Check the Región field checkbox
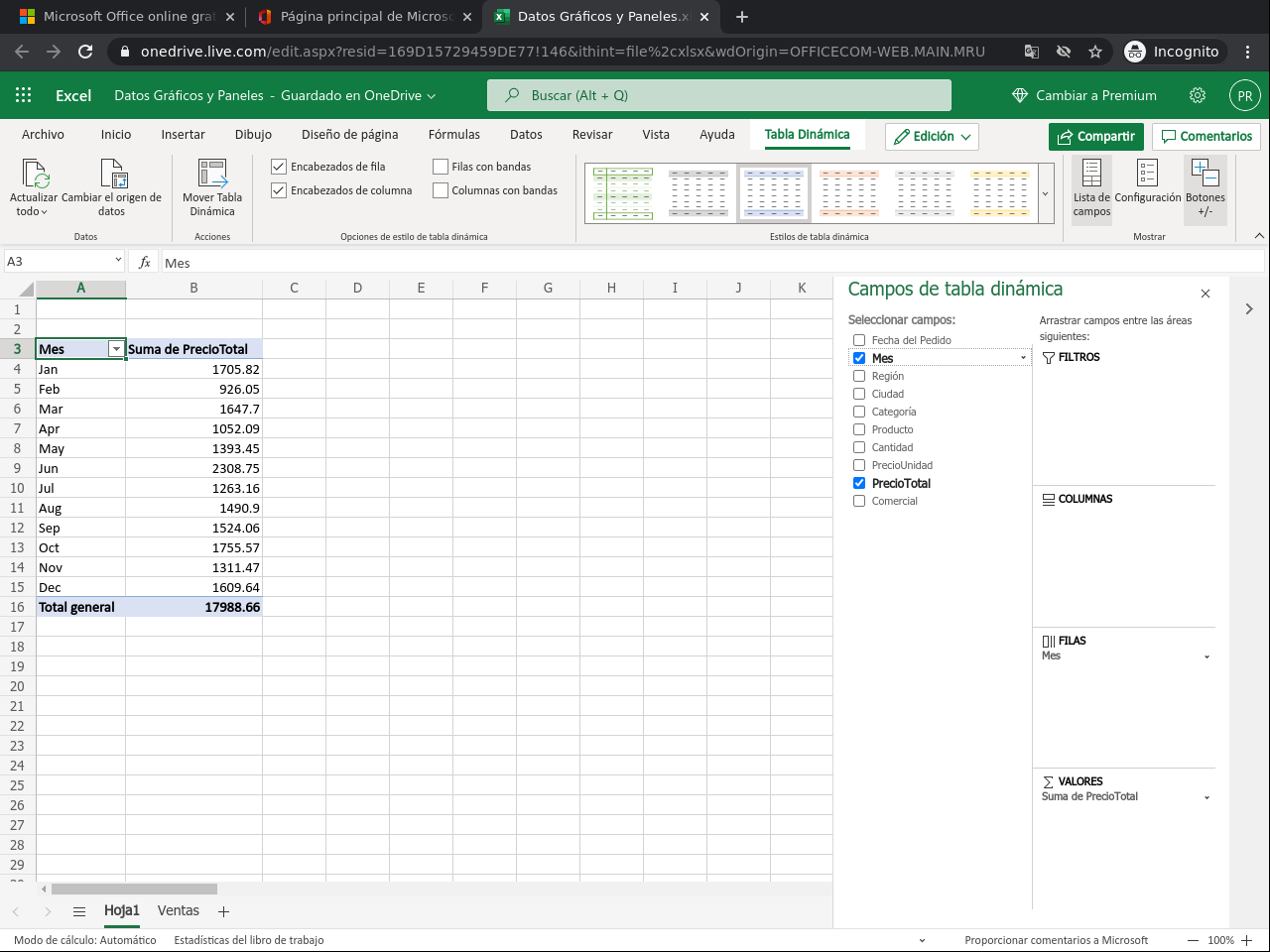 [x=859, y=376]
